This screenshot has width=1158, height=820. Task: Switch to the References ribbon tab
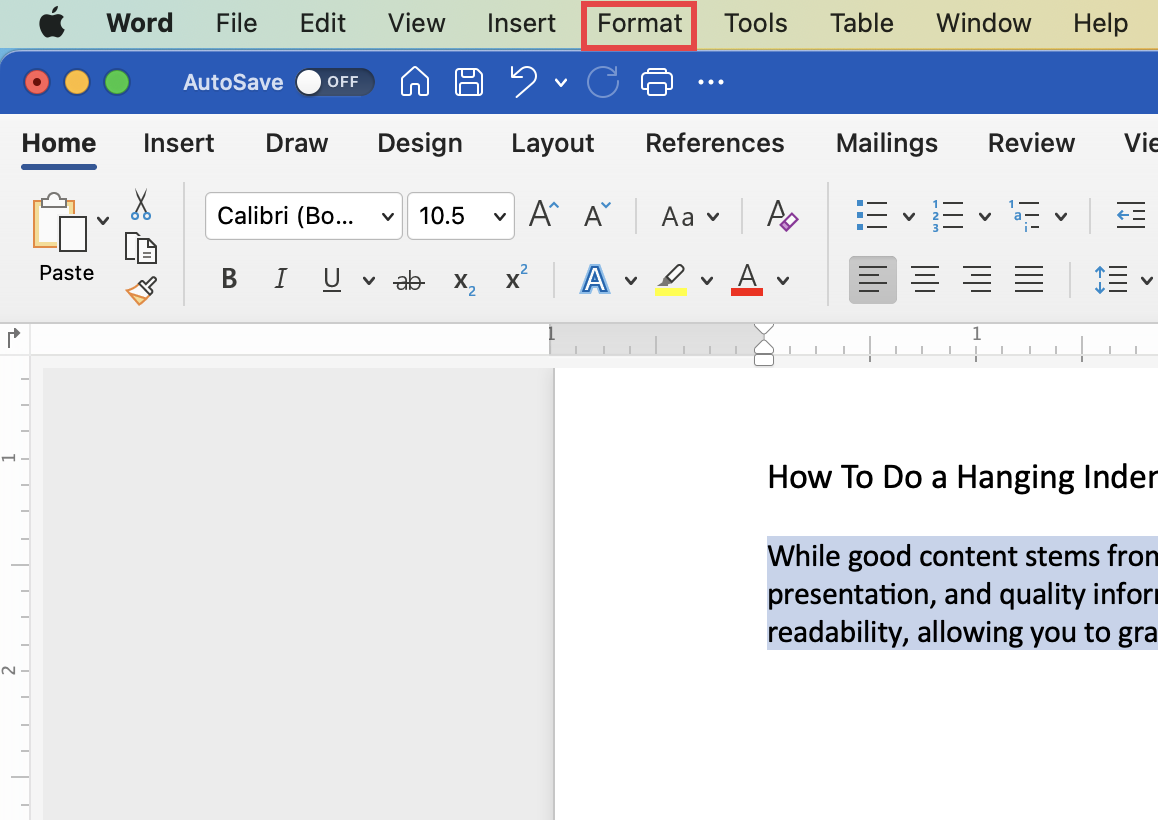coord(714,143)
